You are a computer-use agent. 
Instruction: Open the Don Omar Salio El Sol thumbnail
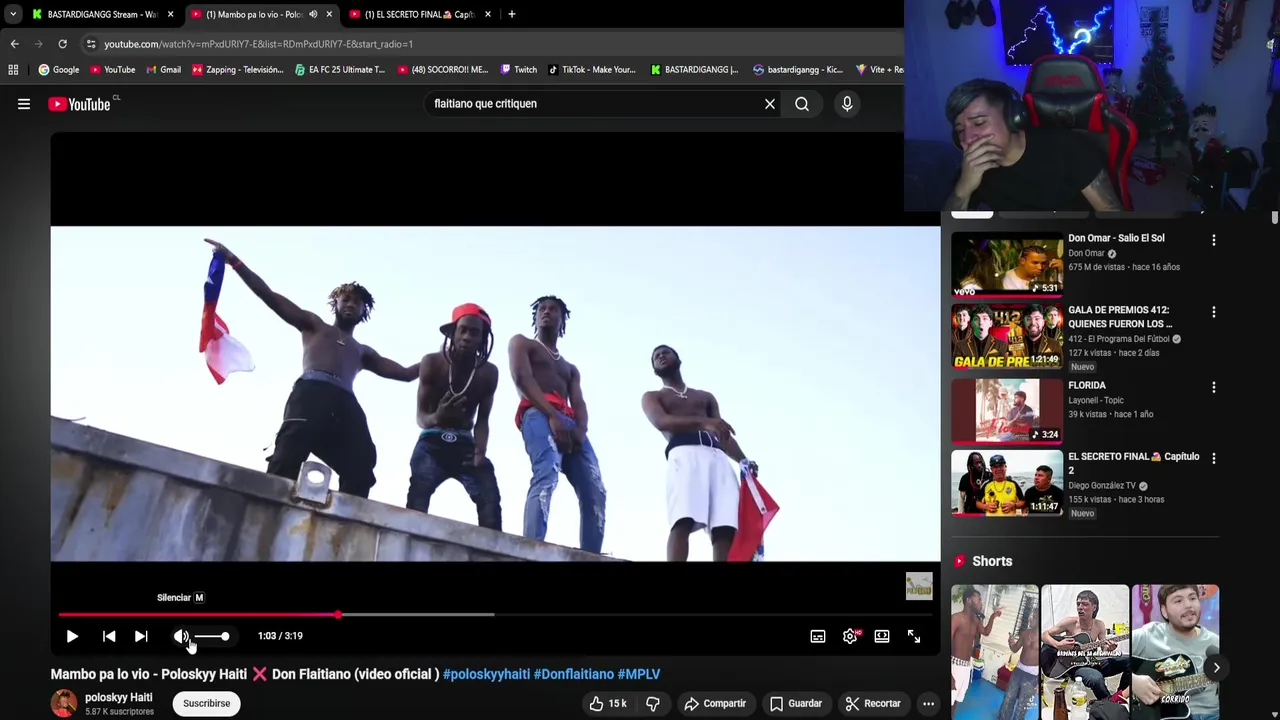click(1007, 264)
